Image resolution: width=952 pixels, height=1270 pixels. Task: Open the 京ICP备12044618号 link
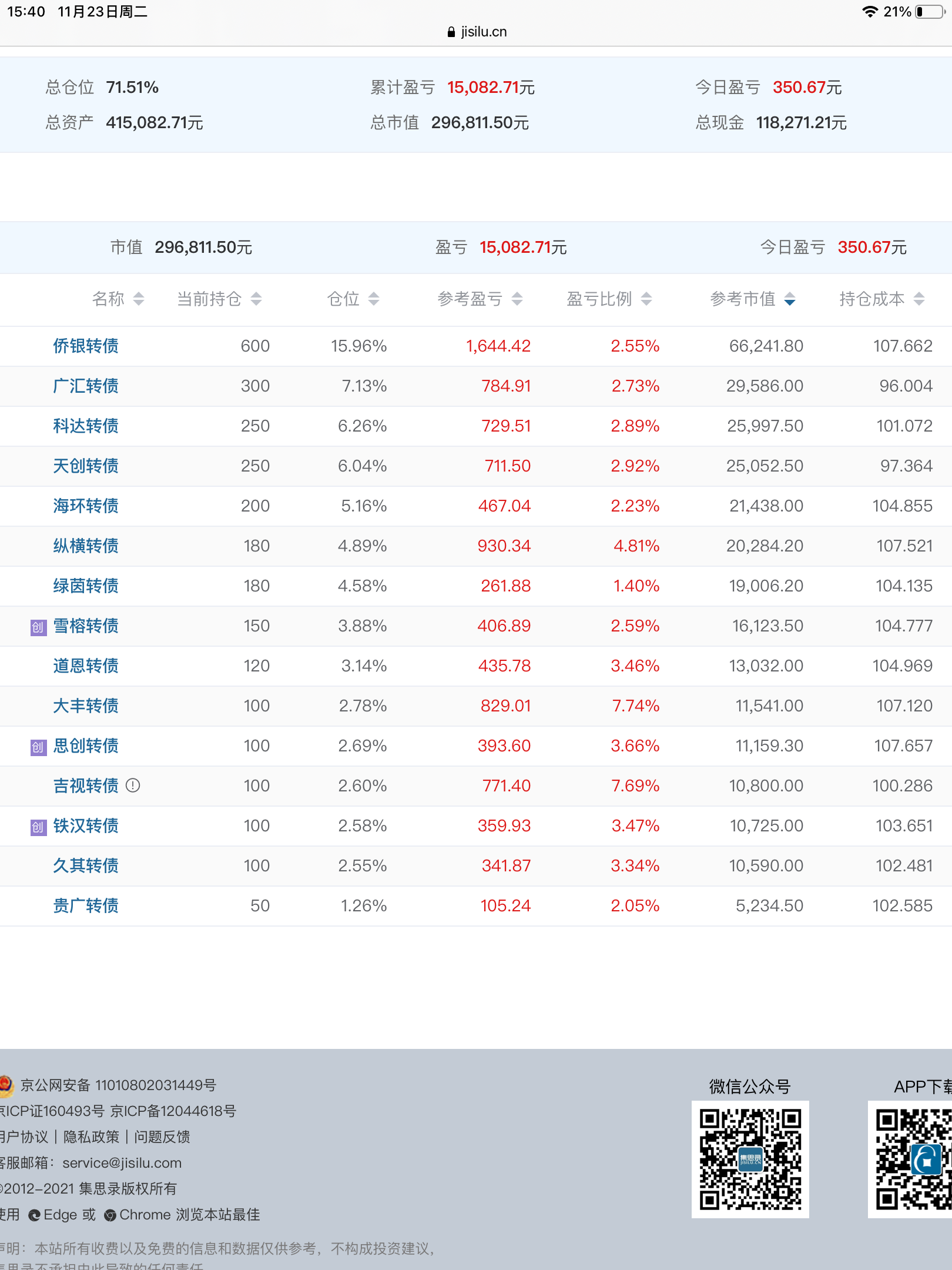pyautogui.click(x=173, y=1111)
